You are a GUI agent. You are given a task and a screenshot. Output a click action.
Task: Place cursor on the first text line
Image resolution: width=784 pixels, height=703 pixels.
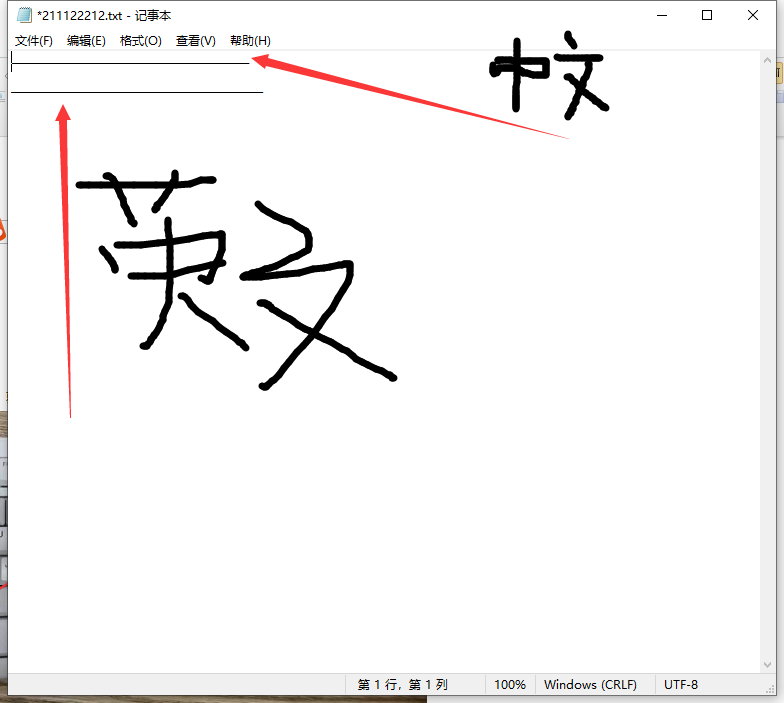coord(130,61)
